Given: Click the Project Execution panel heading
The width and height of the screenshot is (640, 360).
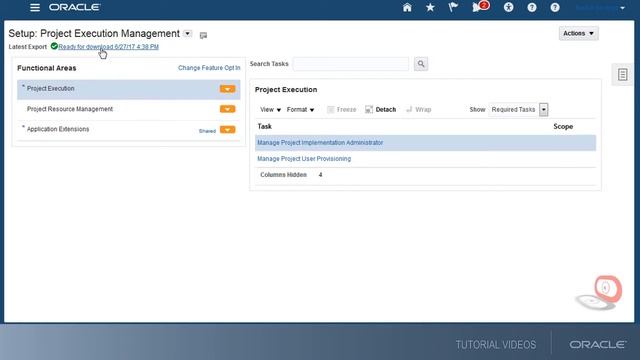Looking at the screenshot, I should click(x=286, y=89).
